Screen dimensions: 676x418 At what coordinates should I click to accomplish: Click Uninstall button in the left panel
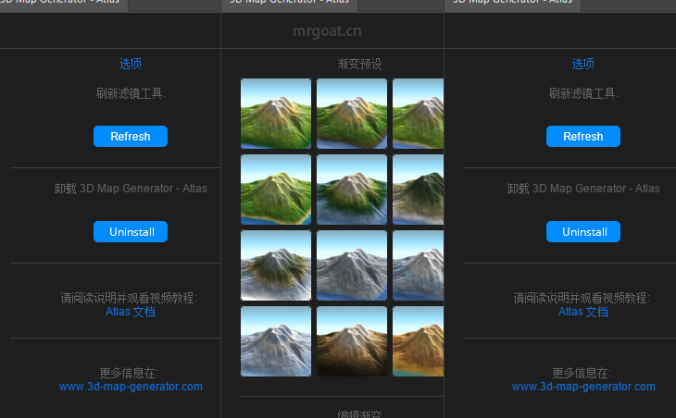click(x=130, y=232)
